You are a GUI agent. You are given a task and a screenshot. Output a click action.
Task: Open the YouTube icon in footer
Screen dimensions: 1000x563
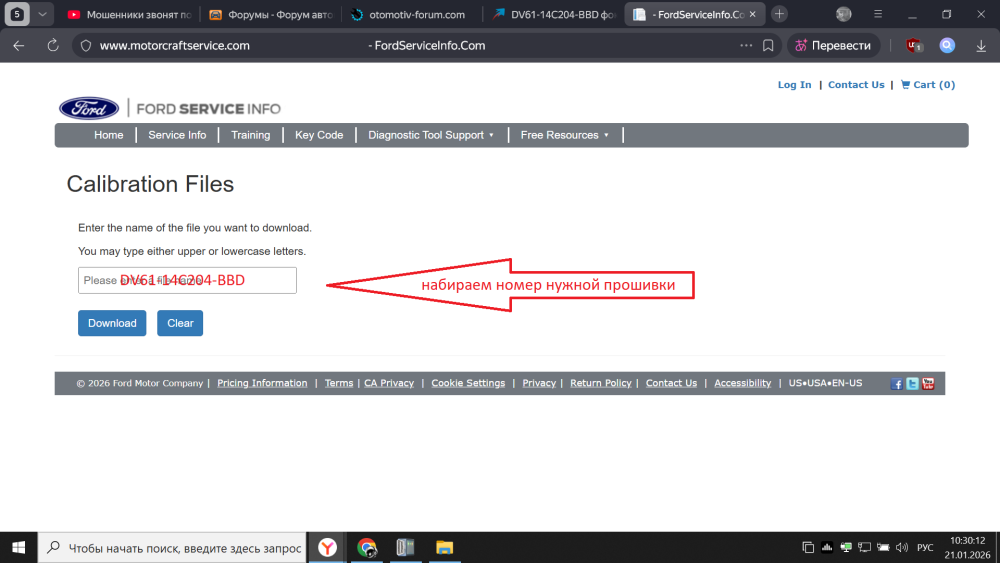929,384
